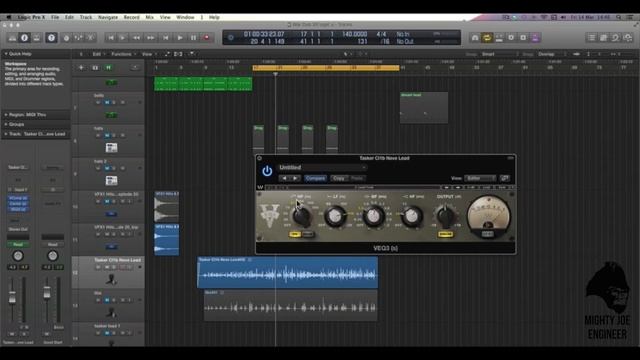Go to next plug-in preset
This screenshot has height=360, width=640.
tap(296, 178)
